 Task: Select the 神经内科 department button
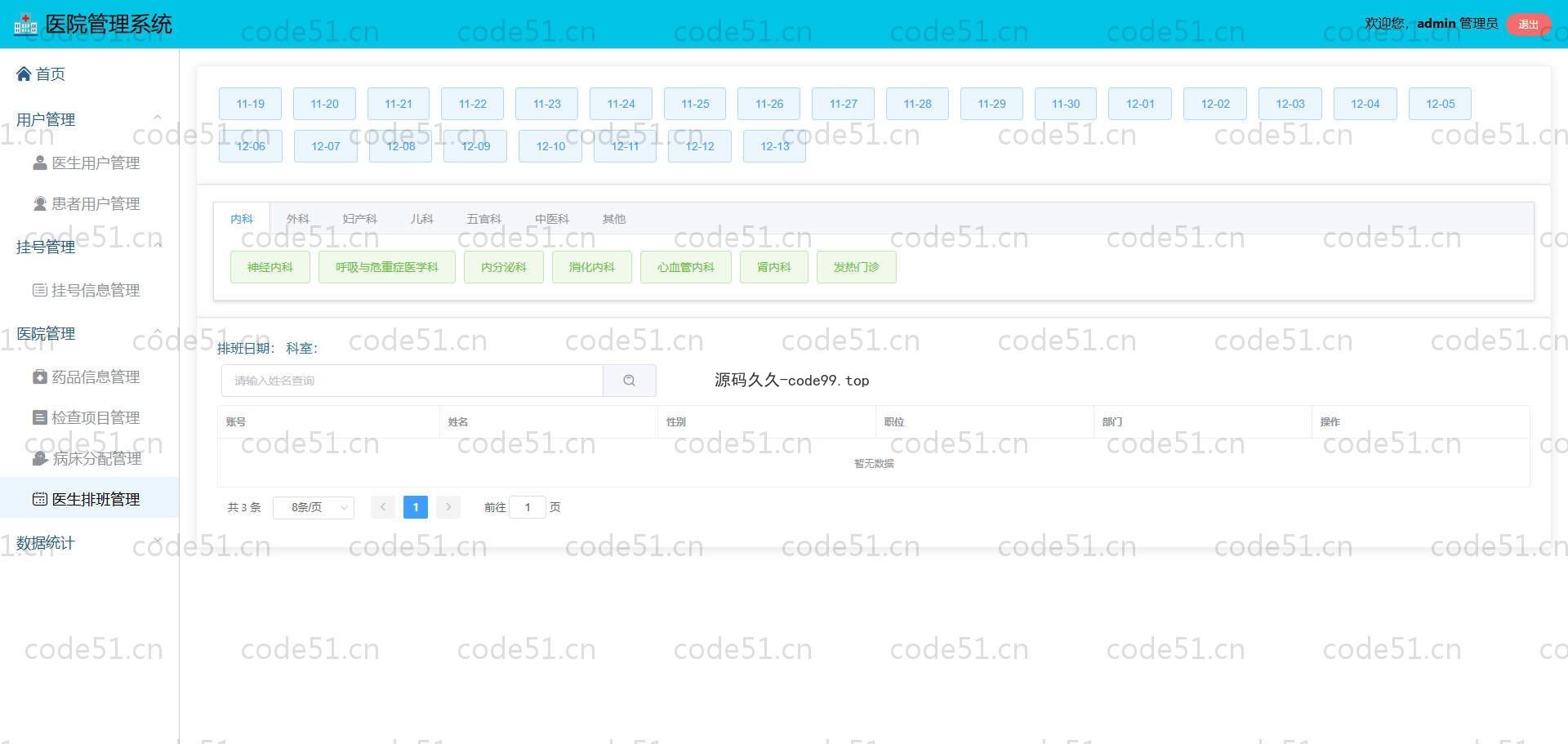[x=270, y=267]
